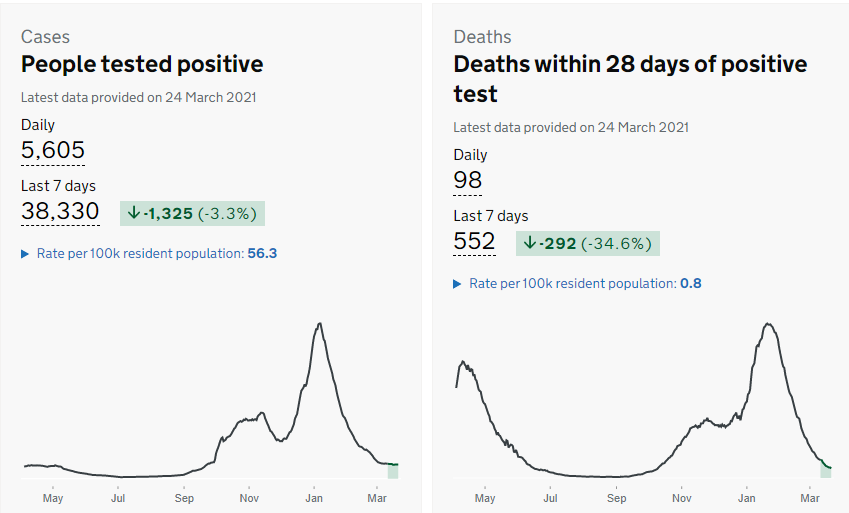This screenshot has height=513, width=849.
Task: Click the daily deaths figure 98
Action: (x=468, y=180)
